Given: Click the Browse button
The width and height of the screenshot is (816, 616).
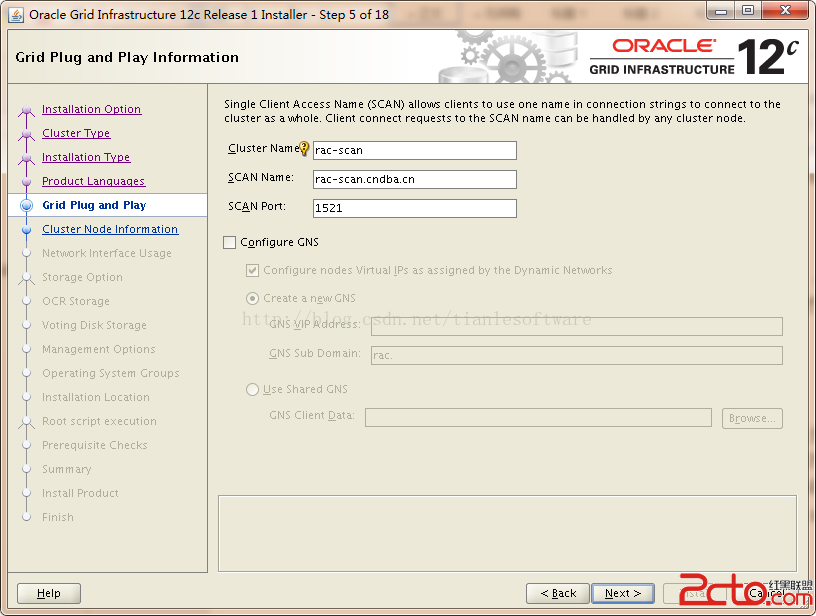Looking at the screenshot, I should pos(752,418).
